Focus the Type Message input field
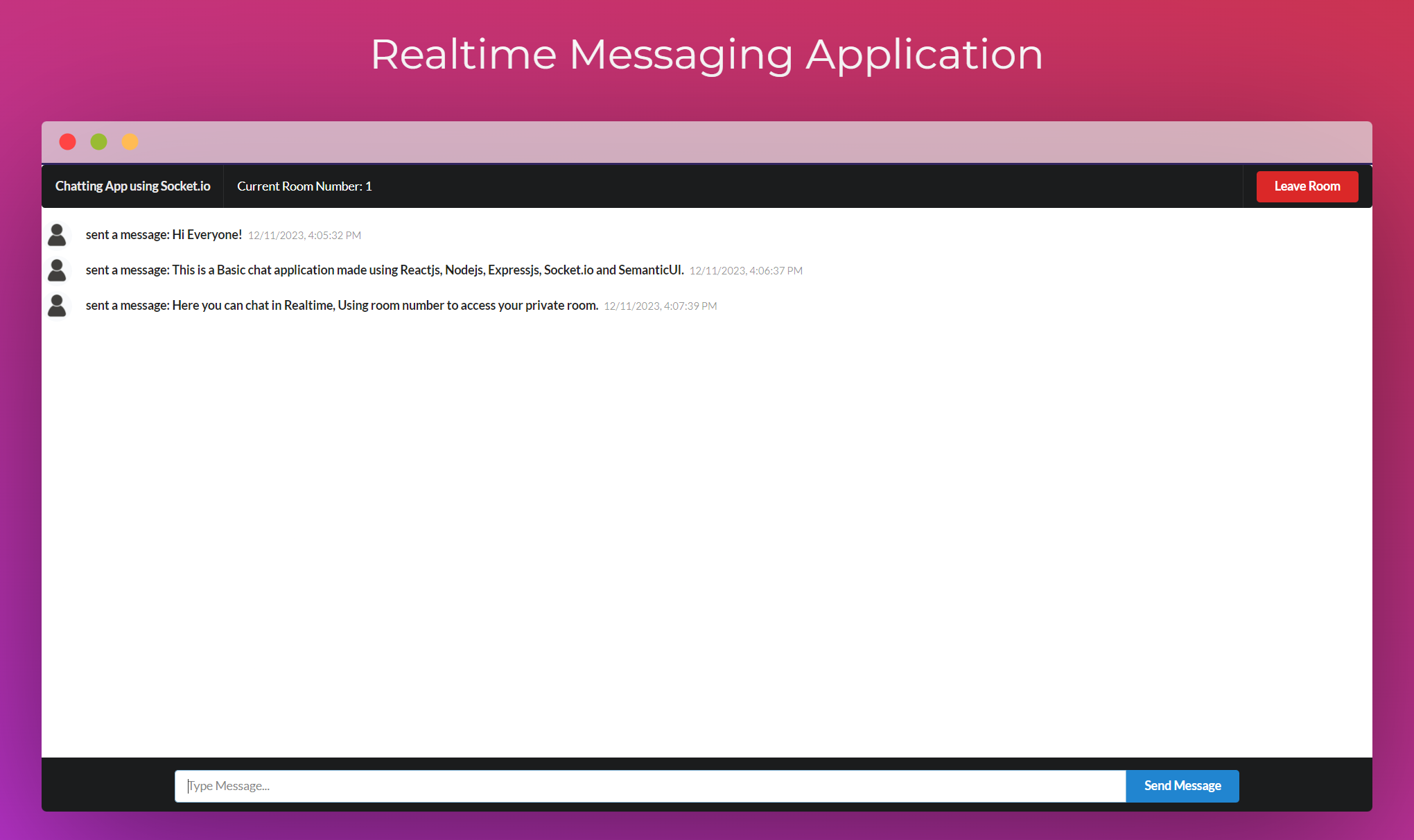1414x840 pixels. point(649,786)
